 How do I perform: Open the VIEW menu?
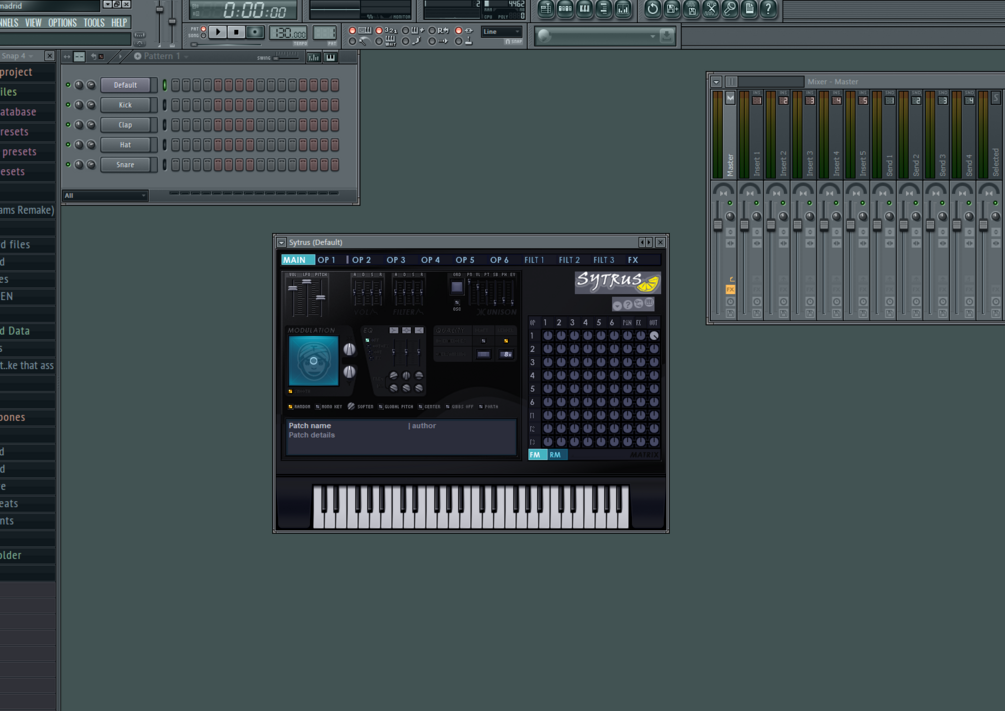point(33,22)
